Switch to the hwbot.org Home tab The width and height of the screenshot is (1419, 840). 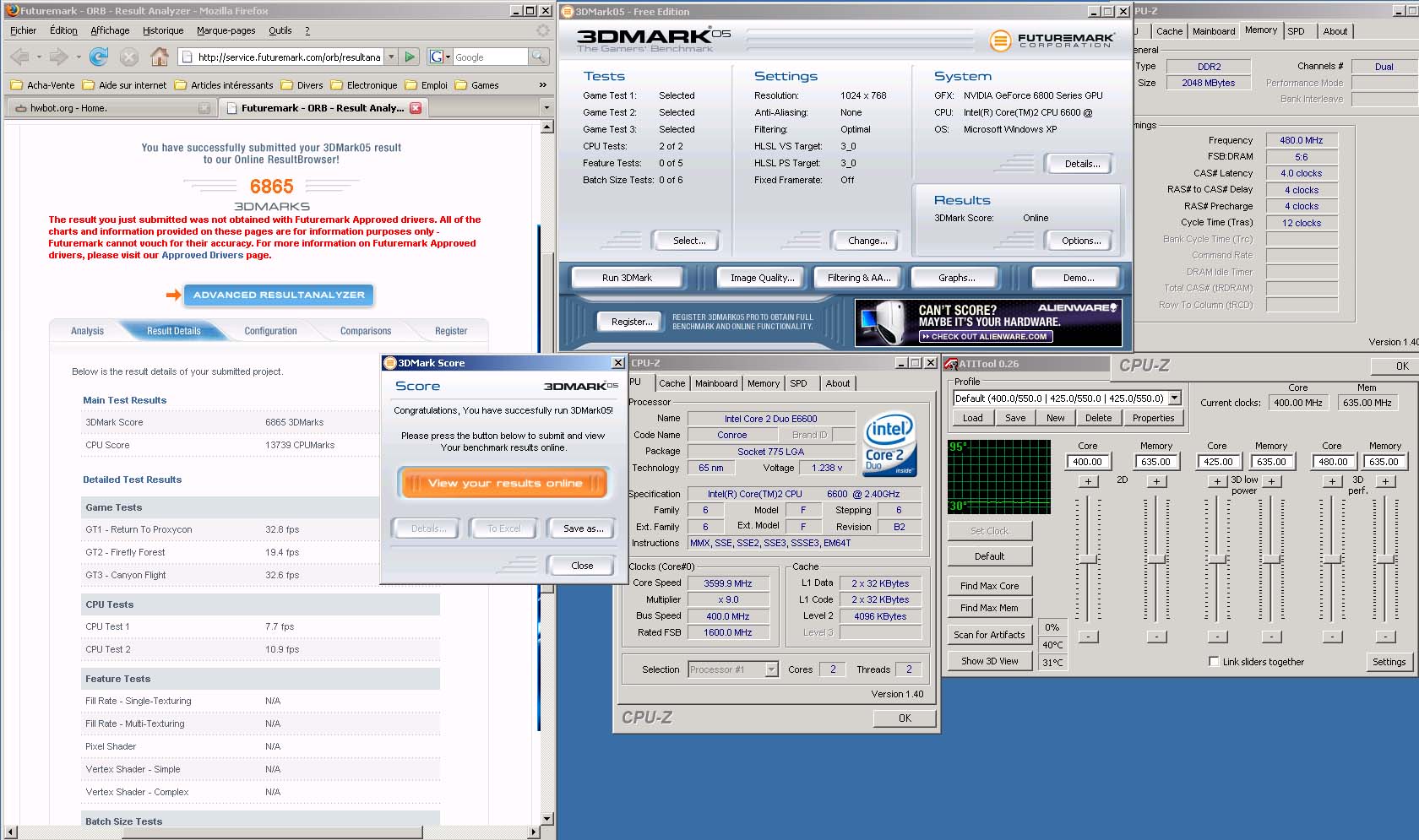point(110,108)
